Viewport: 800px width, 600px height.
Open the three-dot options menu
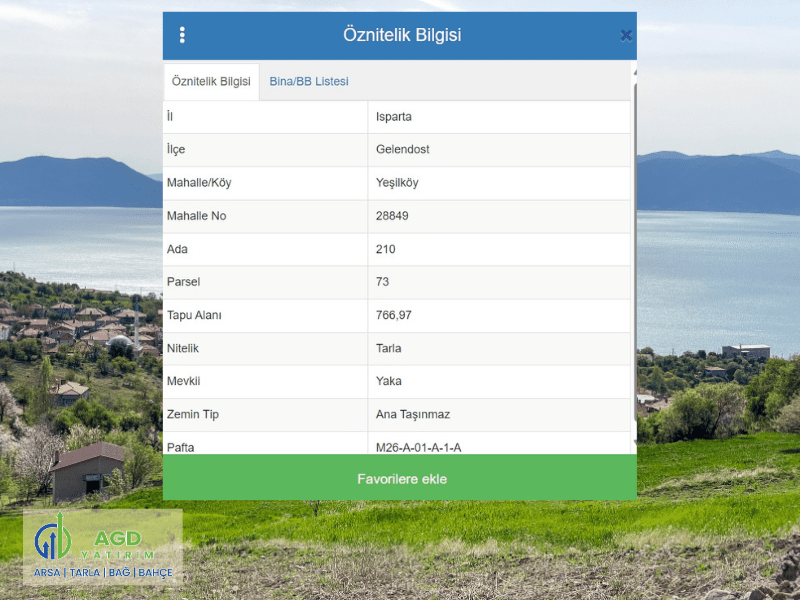[182, 35]
